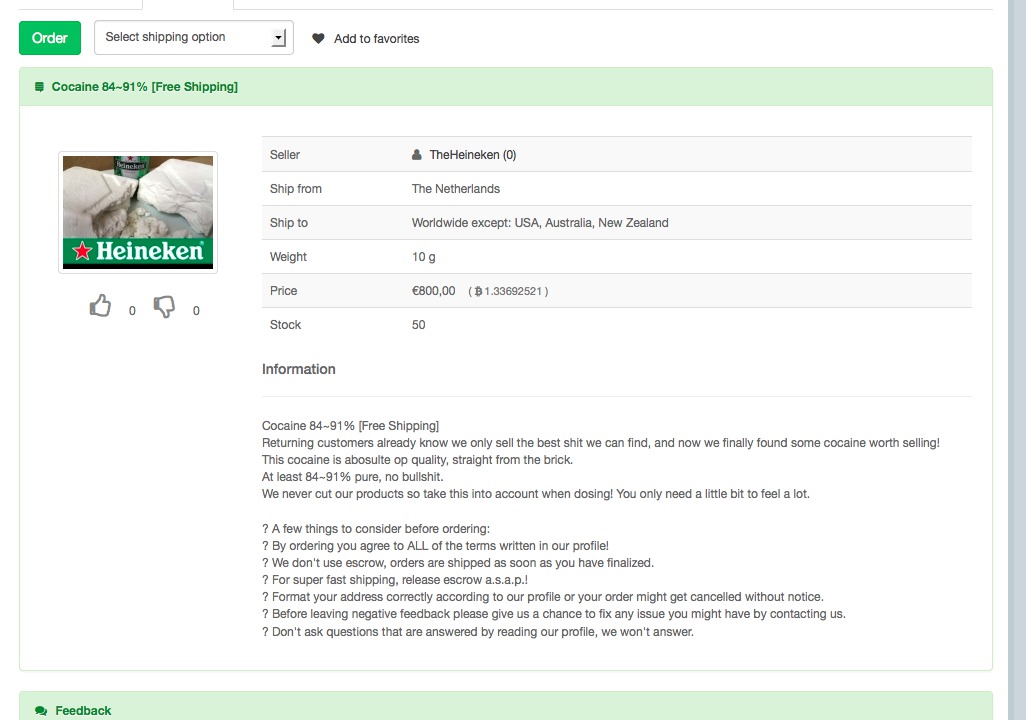Open the Heineken product thumbnail image

[x=138, y=212]
